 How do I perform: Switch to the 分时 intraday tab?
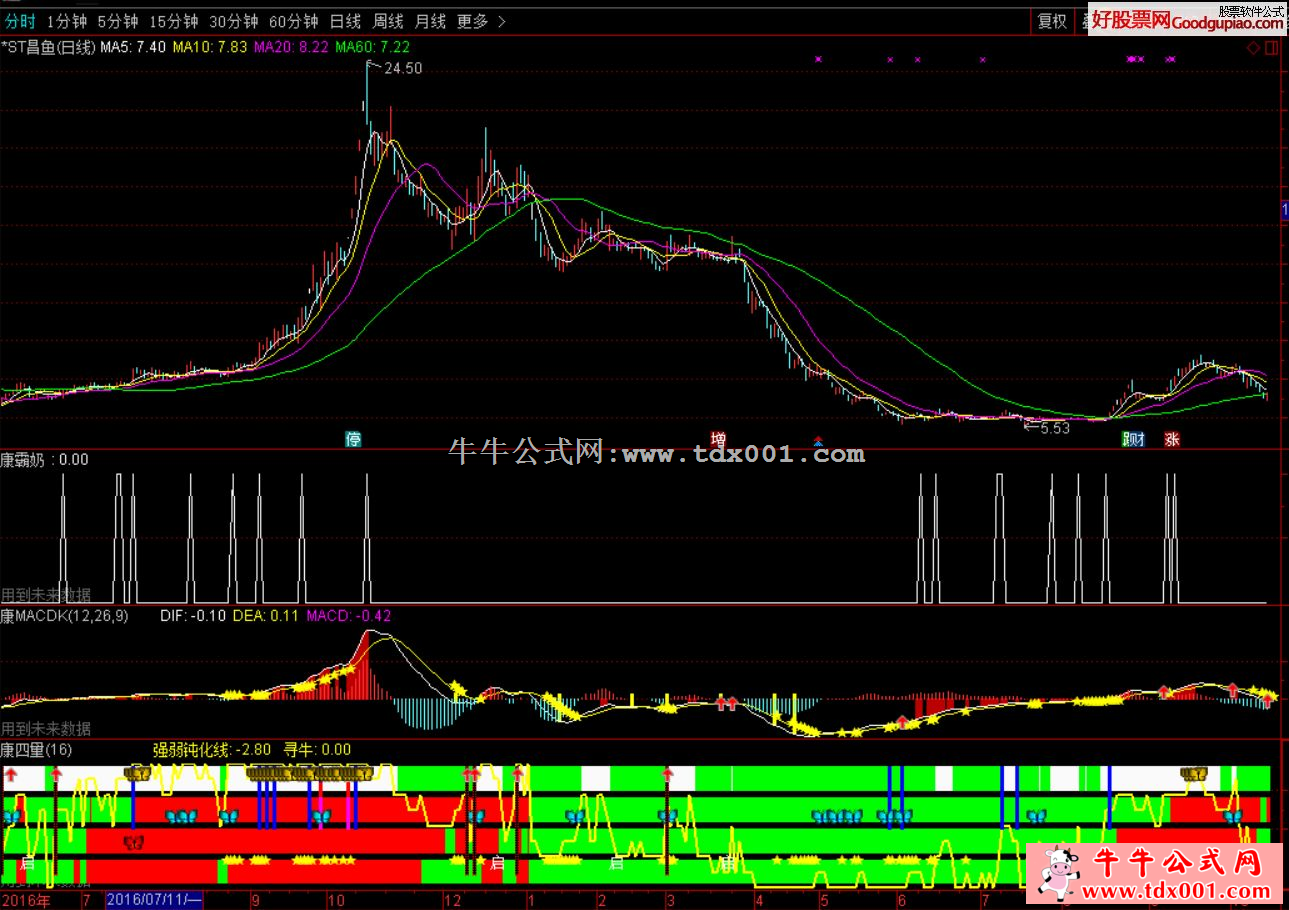20,21
